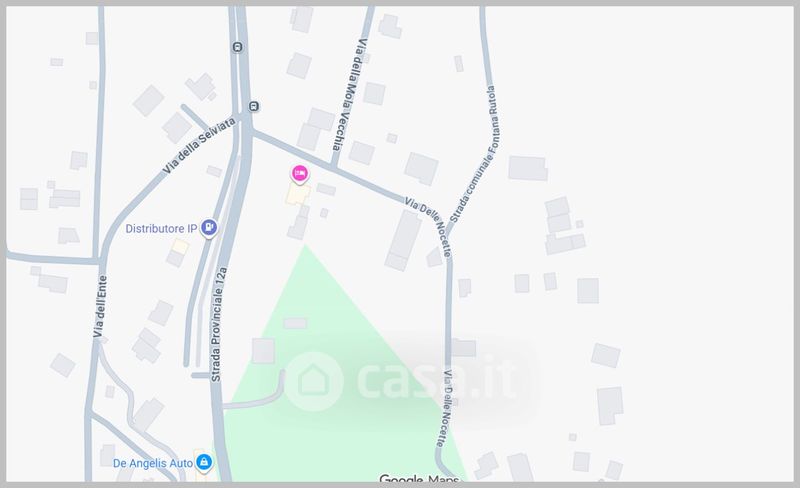Select the Strada Provinciale 12a road label
This screenshot has height=488, width=800.
tap(218, 324)
